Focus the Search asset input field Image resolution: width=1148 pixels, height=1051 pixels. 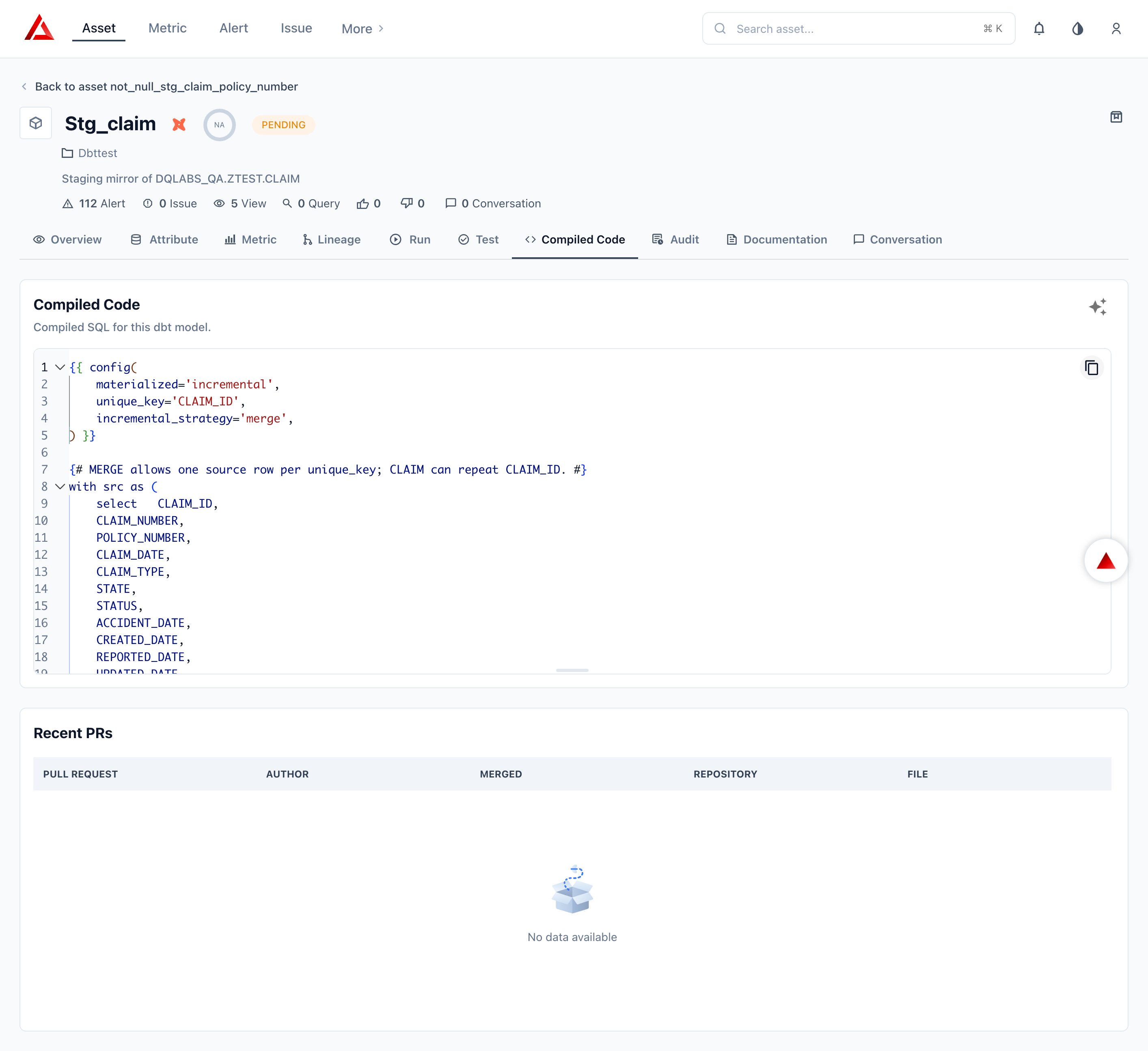click(x=859, y=28)
